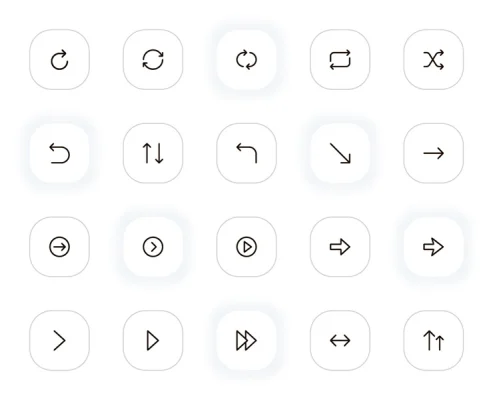Click the plain right arrow icon
The image size is (493, 400).
point(433,153)
